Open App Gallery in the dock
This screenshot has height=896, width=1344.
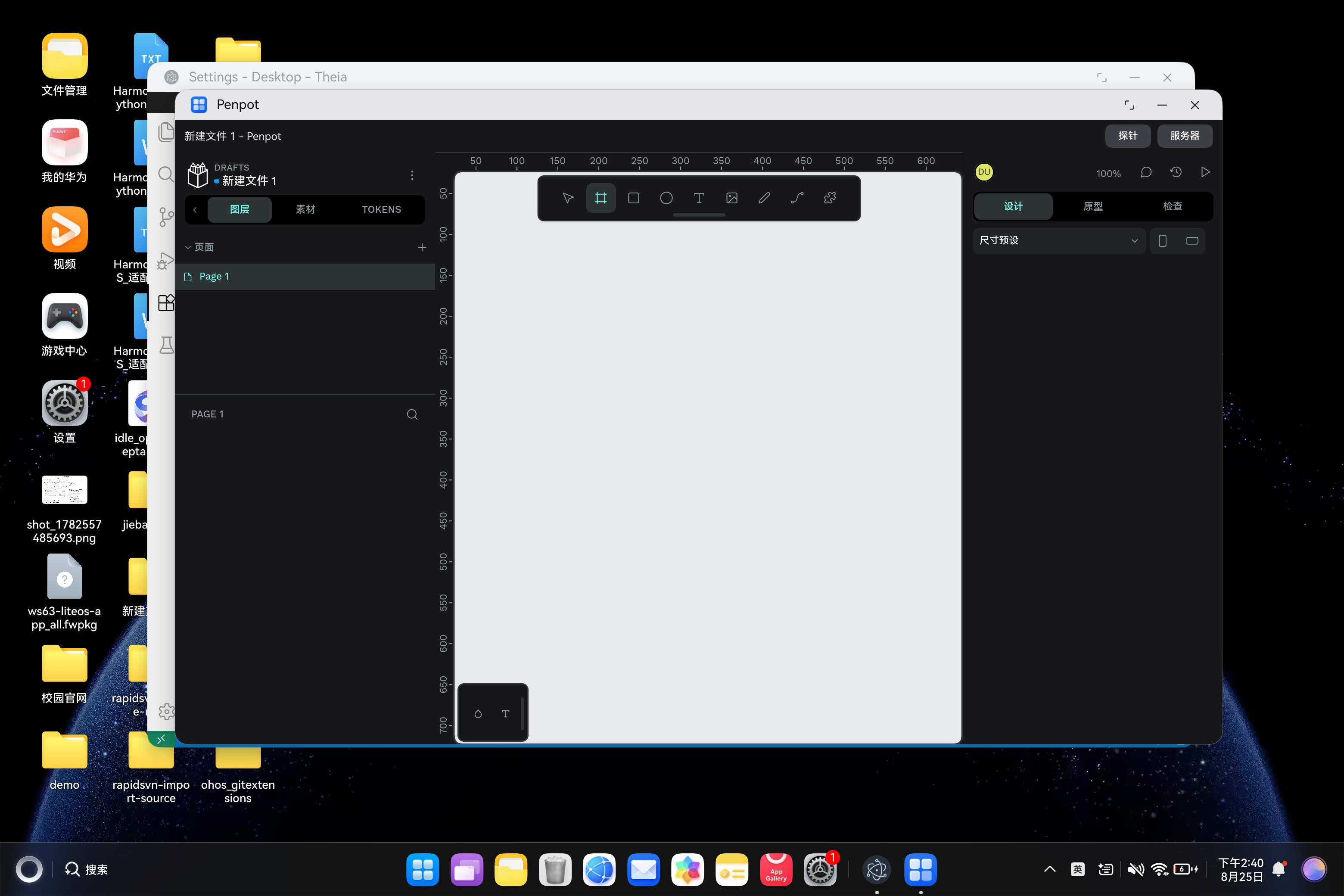pyautogui.click(x=776, y=870)
